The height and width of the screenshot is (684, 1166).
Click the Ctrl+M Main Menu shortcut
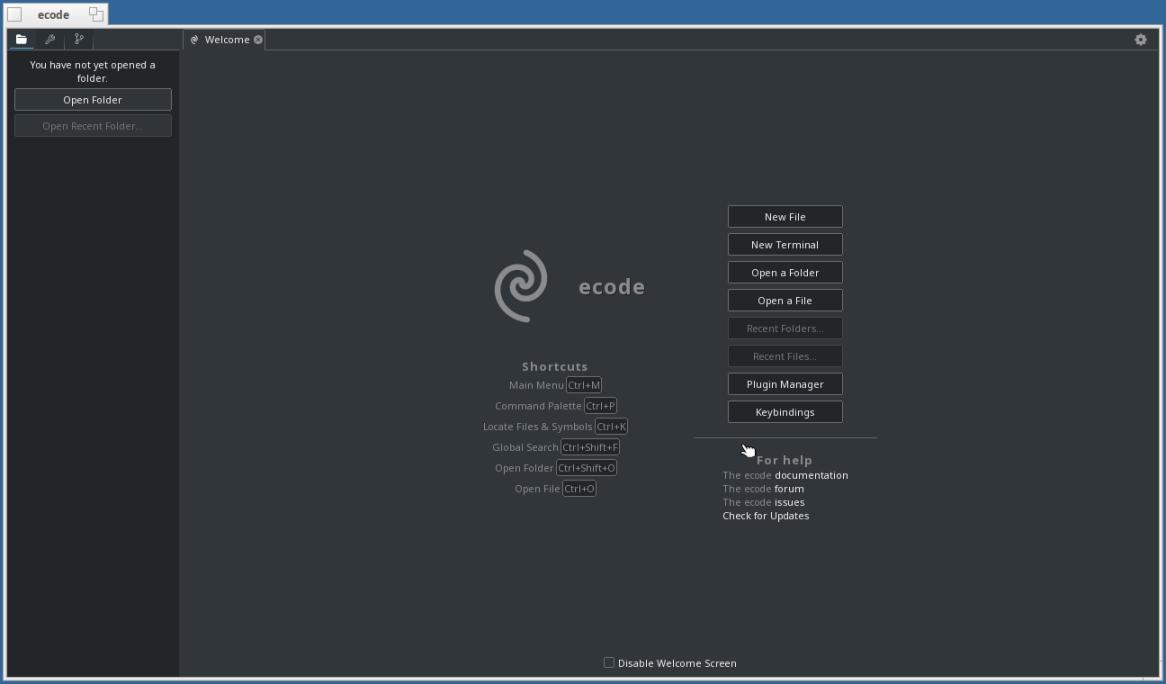[x=584, y=385]
